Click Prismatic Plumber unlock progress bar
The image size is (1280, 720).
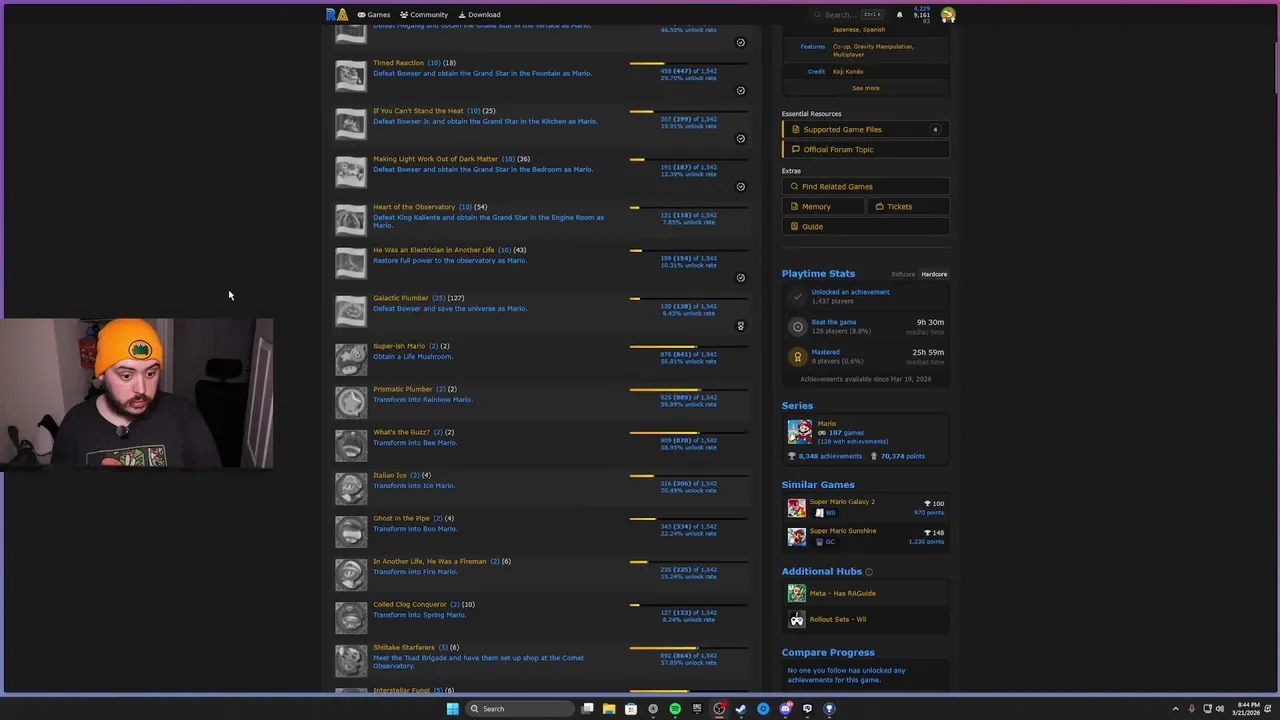[x=688, y=390]
